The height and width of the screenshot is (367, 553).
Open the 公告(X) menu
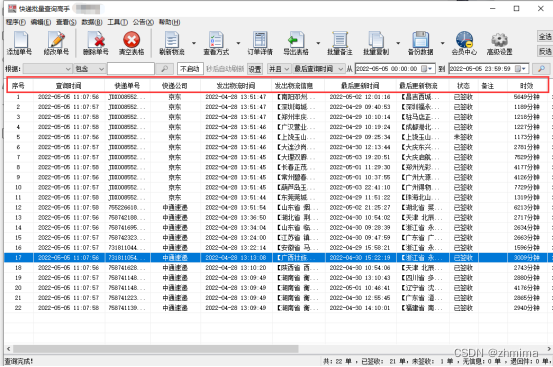[x=143, y=22]
